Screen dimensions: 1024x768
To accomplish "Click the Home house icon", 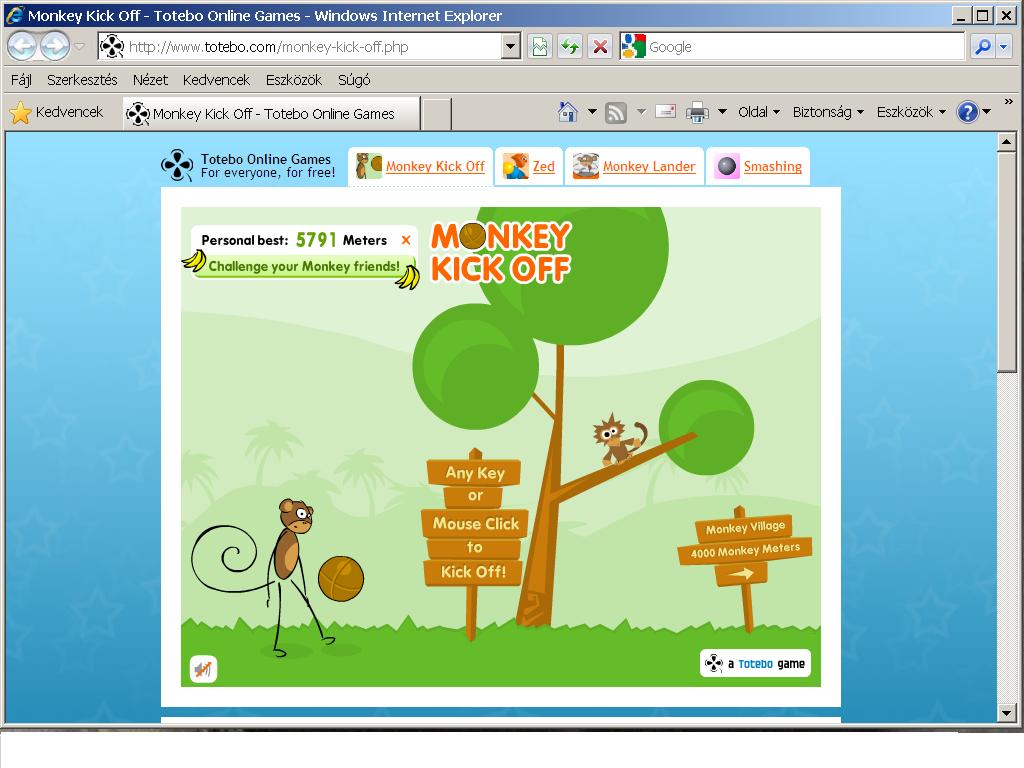I will [x=568, y=112].
